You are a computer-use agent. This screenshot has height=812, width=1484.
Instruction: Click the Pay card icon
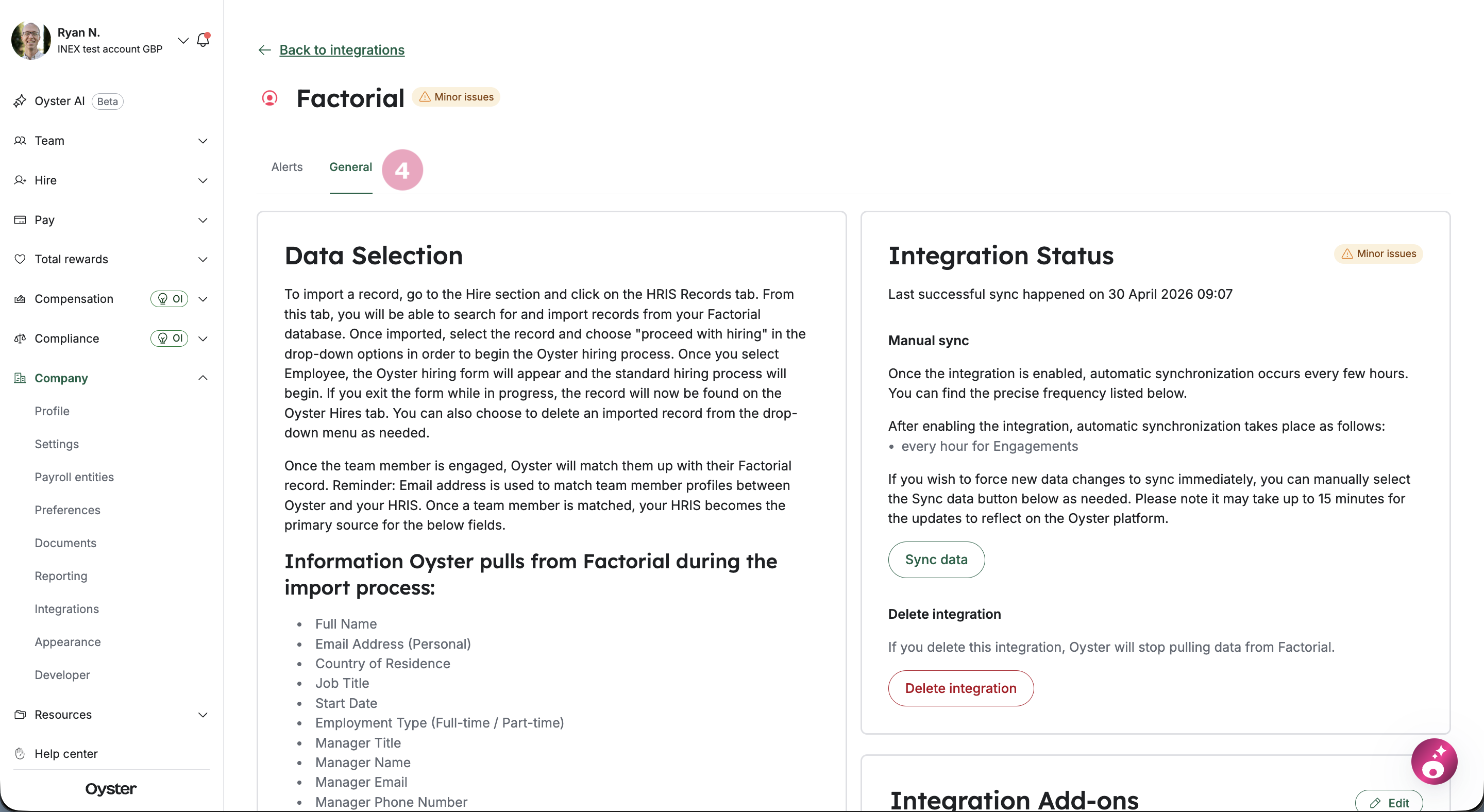click(x=20, y=220)
